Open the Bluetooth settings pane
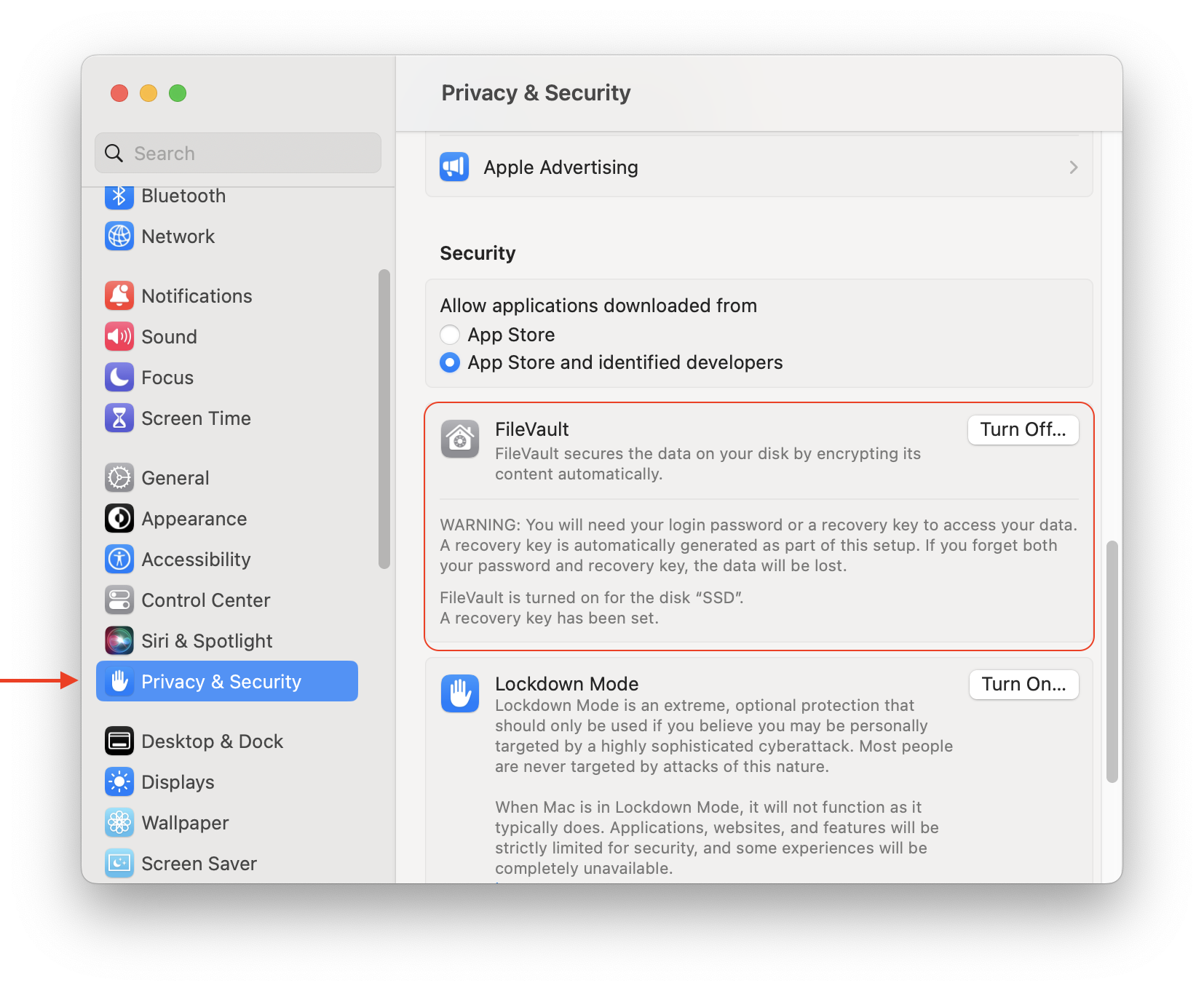 (x=227, y=196)
